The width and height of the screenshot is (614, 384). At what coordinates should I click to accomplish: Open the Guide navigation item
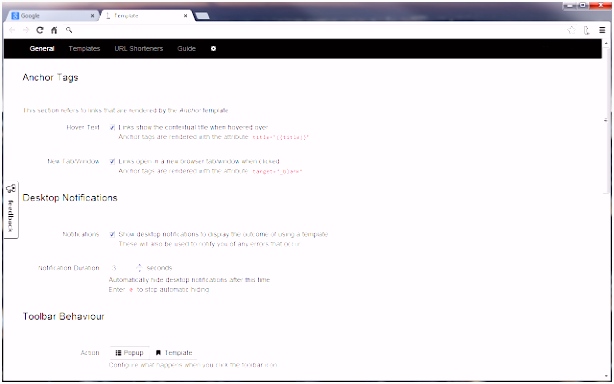pyautogui.click(x=186, y=49)
